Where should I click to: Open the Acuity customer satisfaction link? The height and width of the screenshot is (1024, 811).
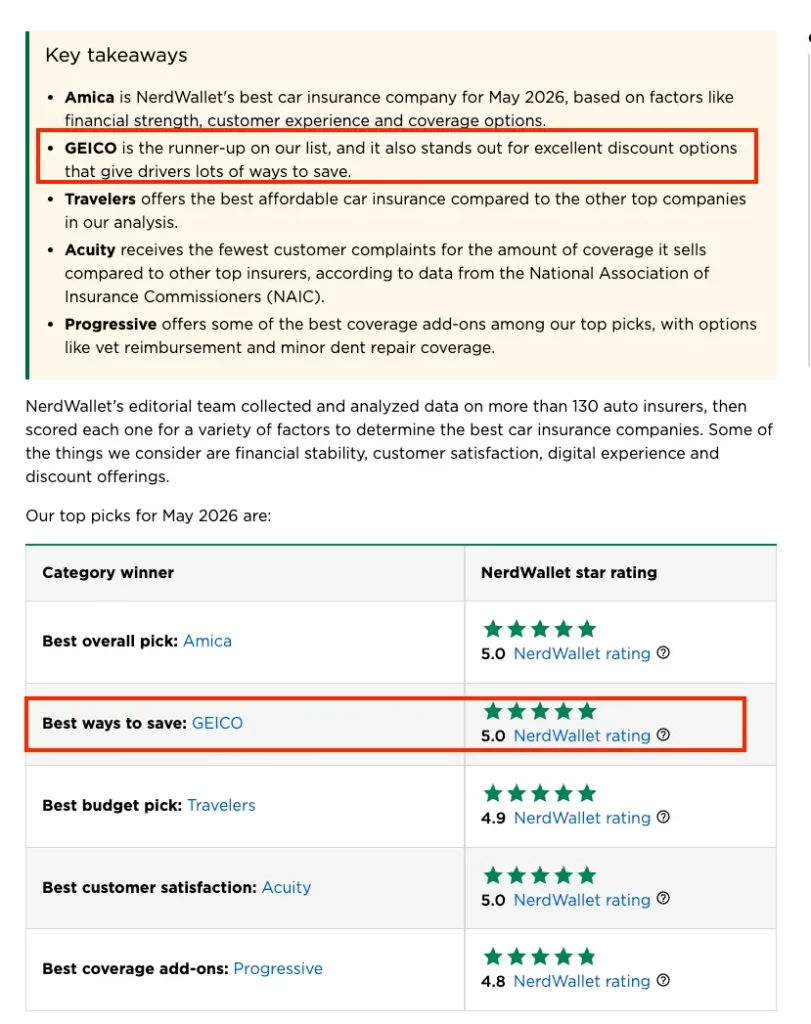(x=286, y=888)
